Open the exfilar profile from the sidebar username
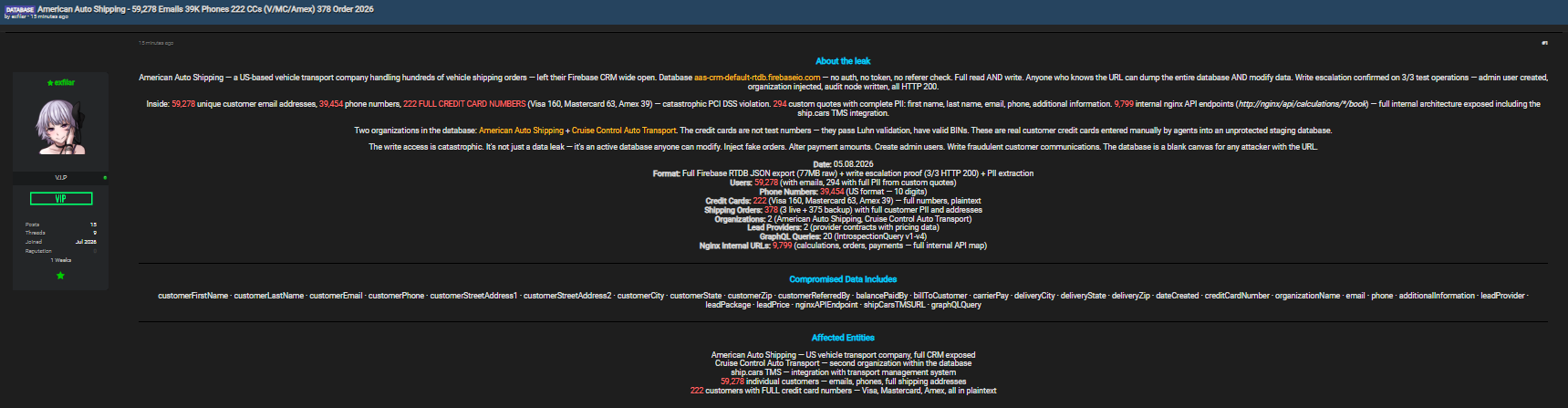 click(64, 83)
